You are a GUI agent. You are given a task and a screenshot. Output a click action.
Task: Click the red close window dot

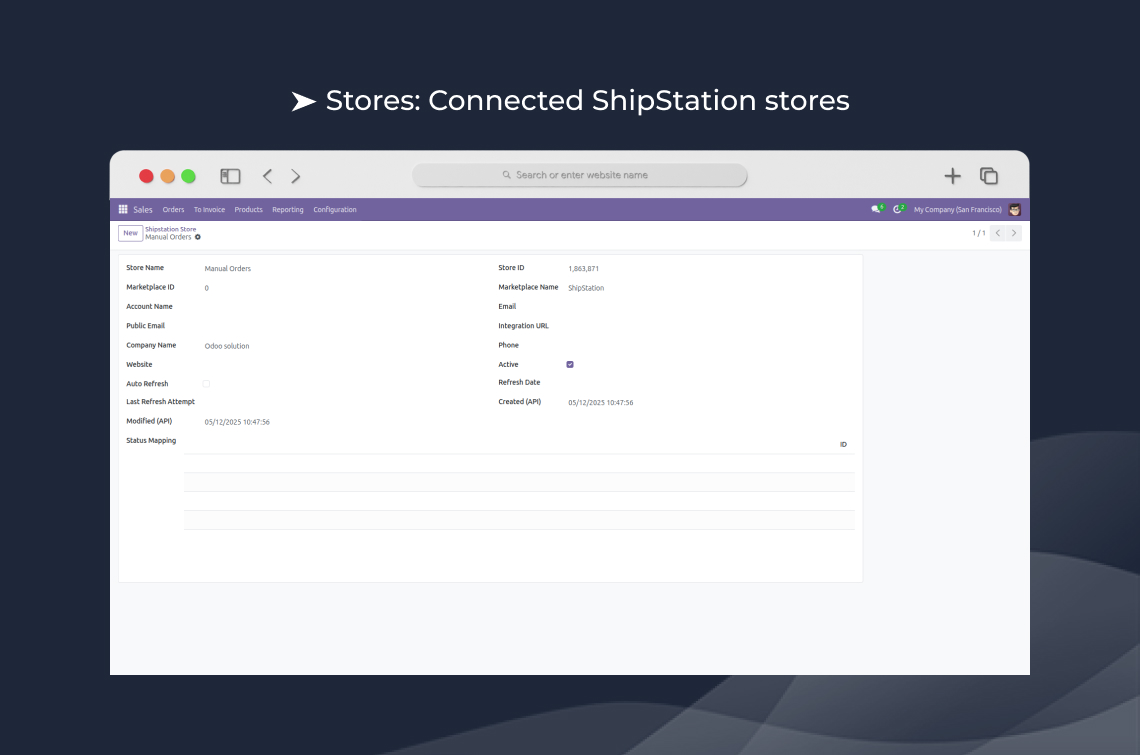(x=146, y=176)
